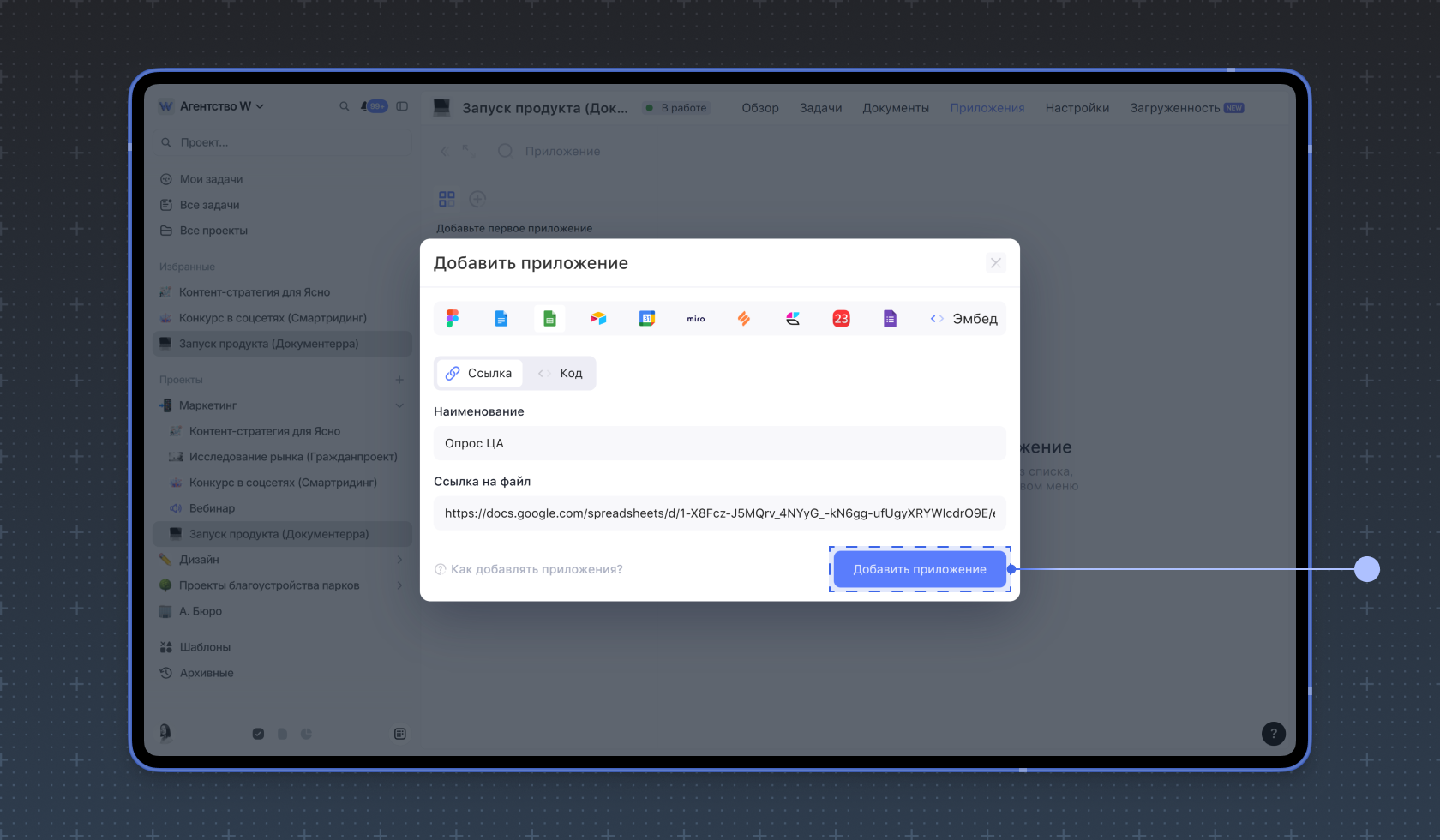
Task: Select the Google Forms purple icon
Action: [x=890, y=319]
